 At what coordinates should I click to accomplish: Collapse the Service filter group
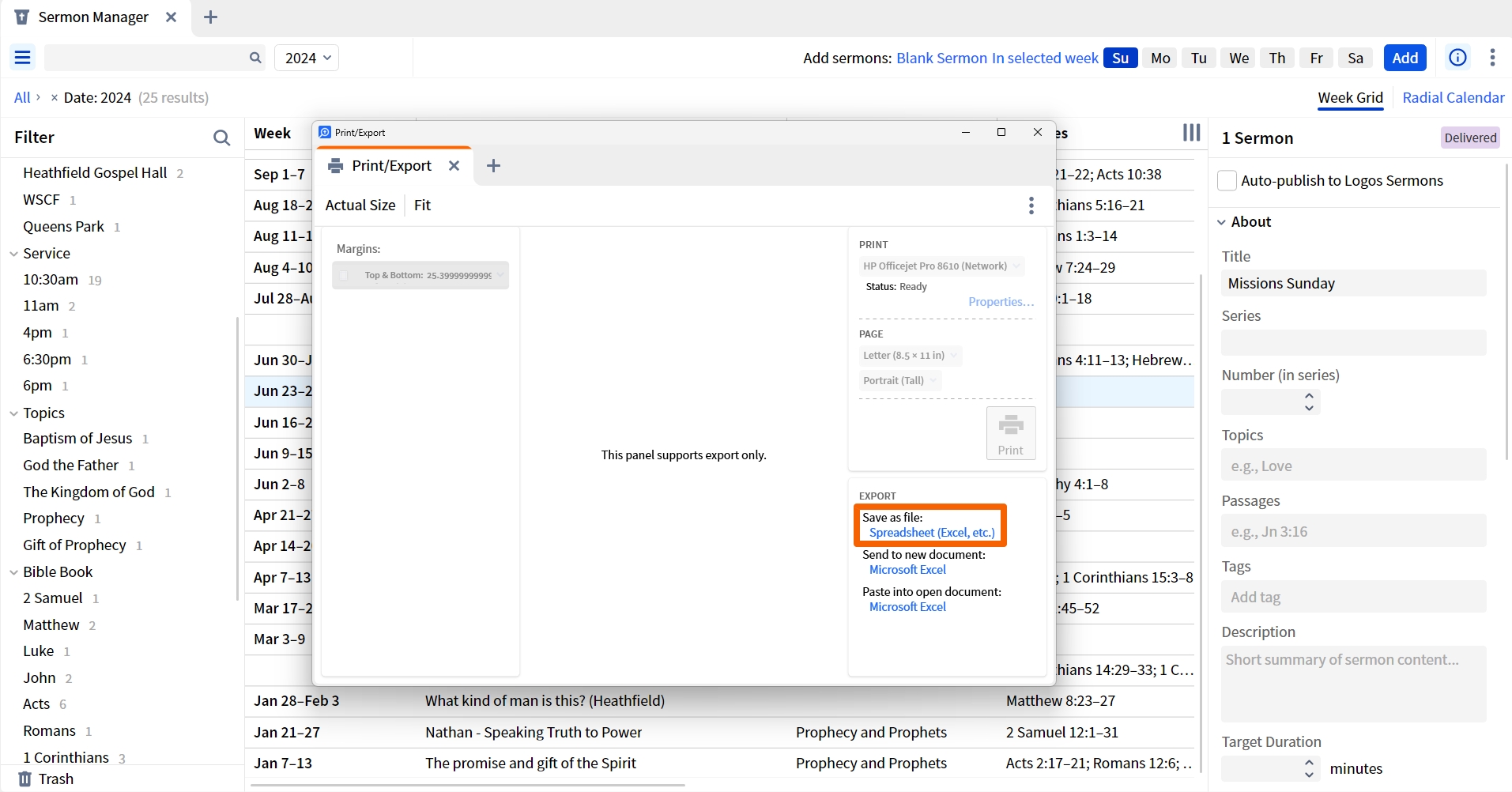[13, 254]
